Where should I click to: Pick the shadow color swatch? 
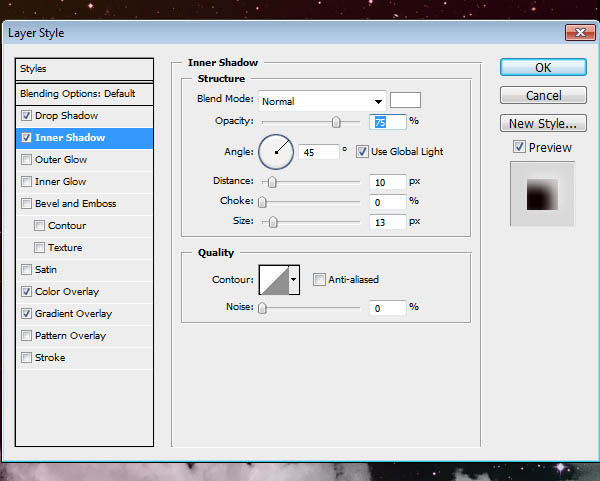(x=405, y=100)
